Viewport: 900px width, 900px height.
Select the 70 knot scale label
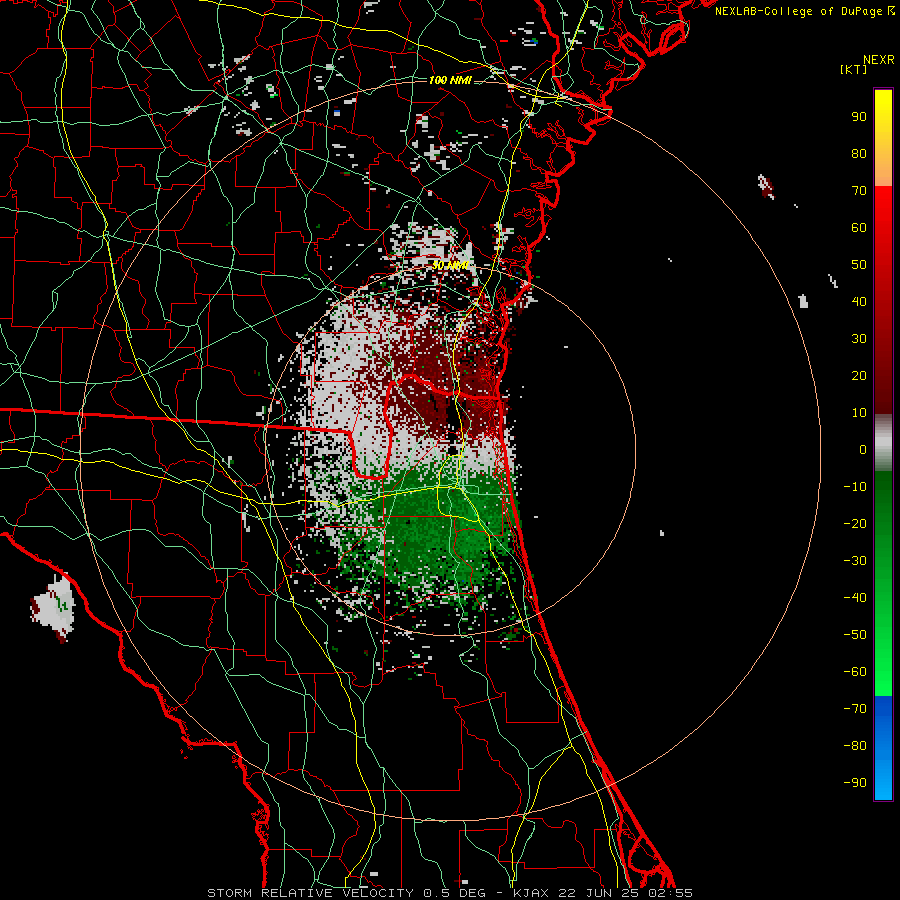click(859, 191)
